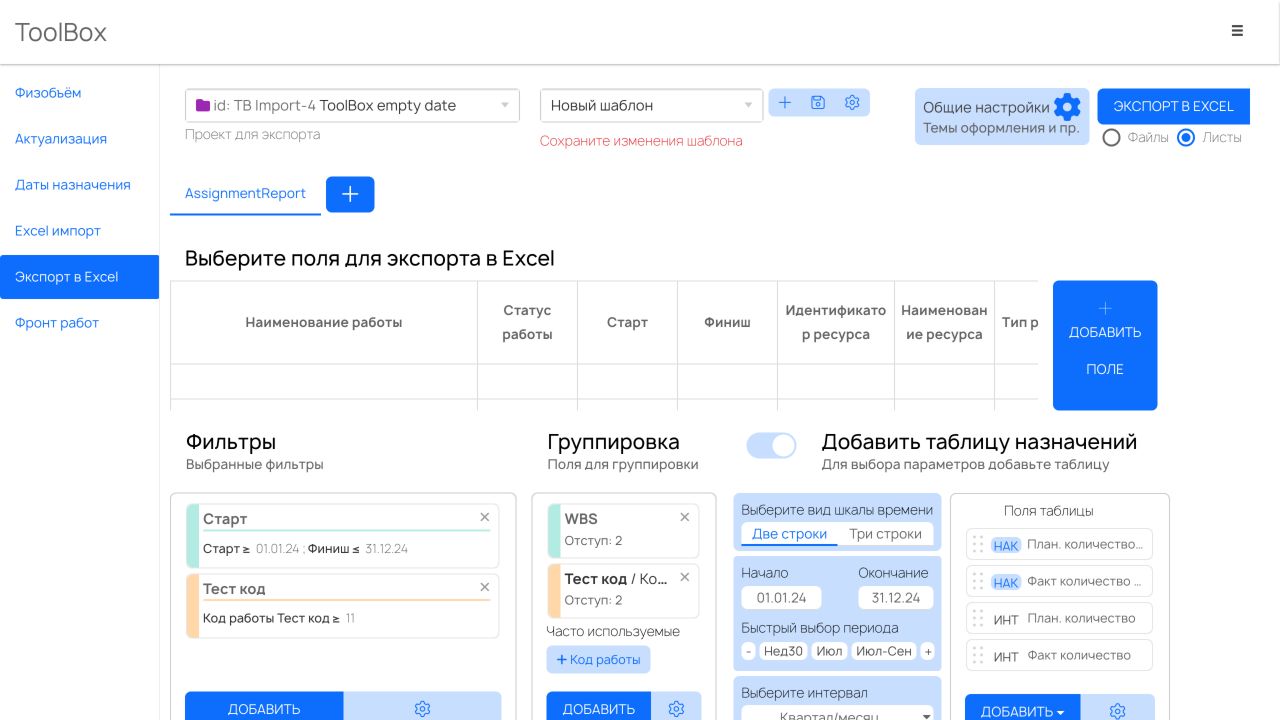Open the Новый шаблон template dropdown

click(651, 105)
